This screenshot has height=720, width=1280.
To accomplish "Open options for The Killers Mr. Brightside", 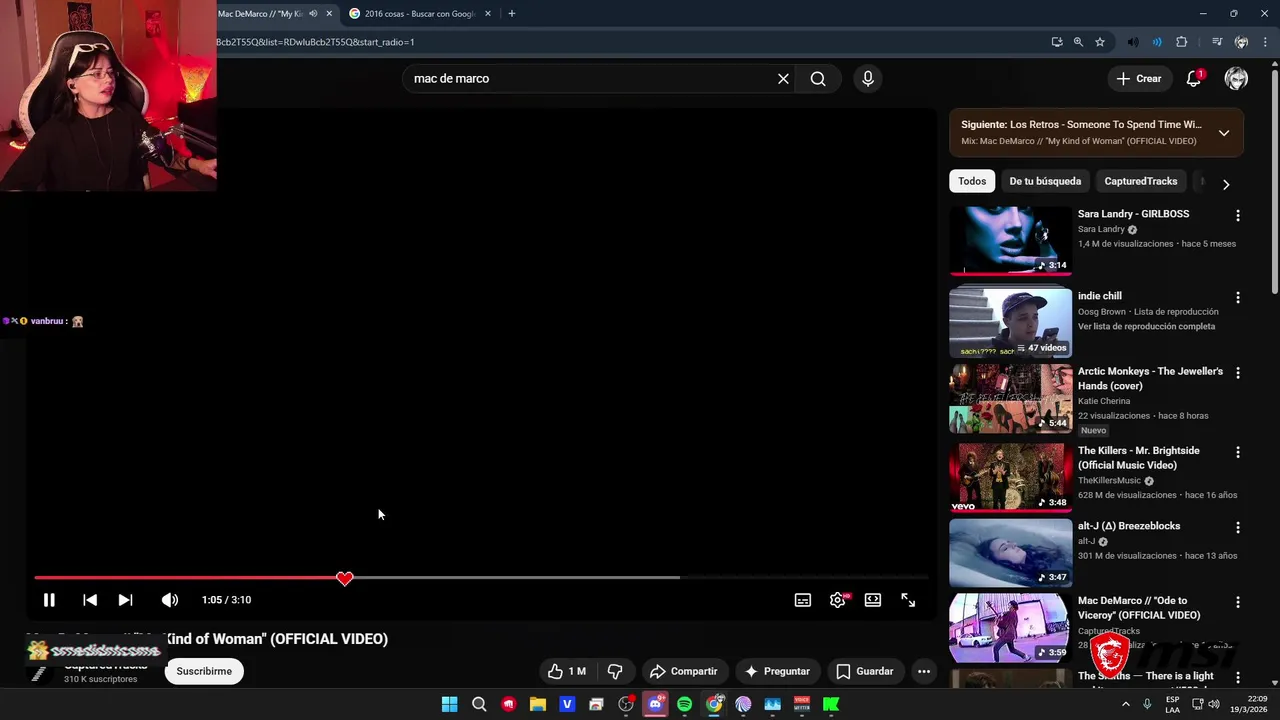I will [x=1238, y=452].
